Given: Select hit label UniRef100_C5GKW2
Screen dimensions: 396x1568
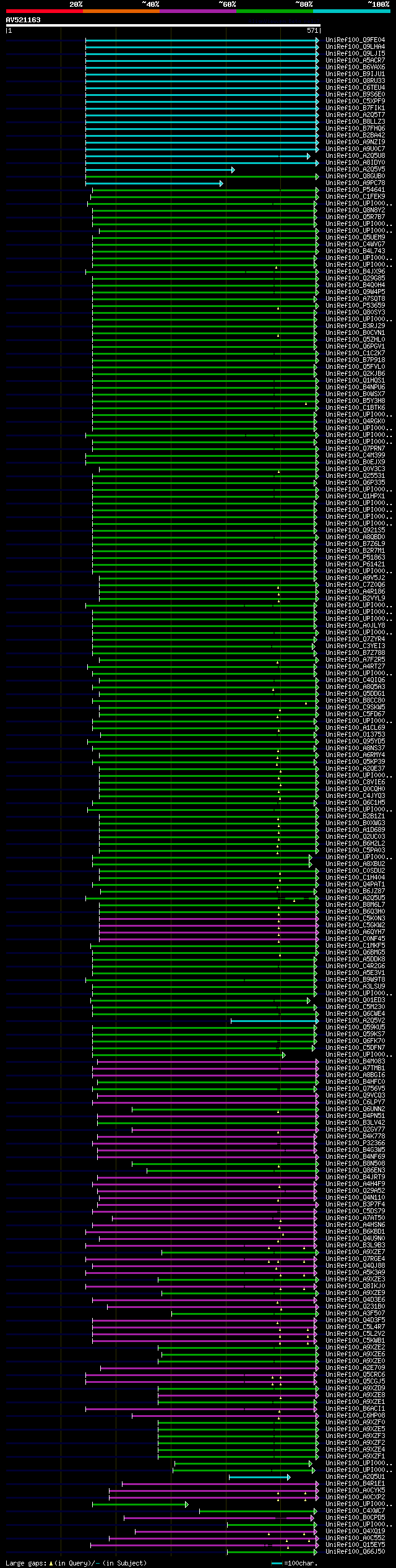Looking at the screenshot, I should click(x=355, y=925).
